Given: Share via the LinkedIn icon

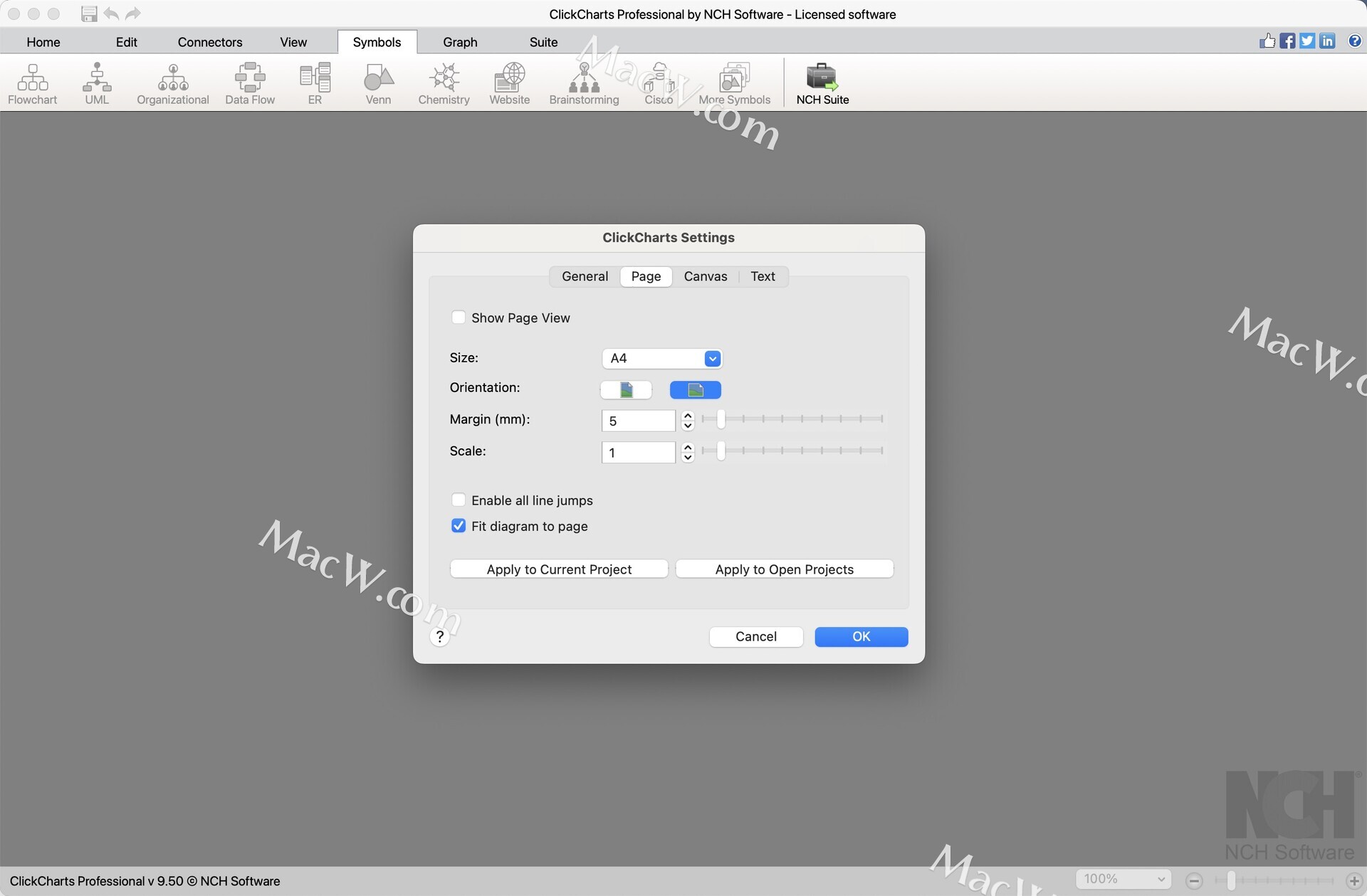Looking at the screenshot, I should [1327, 41].
